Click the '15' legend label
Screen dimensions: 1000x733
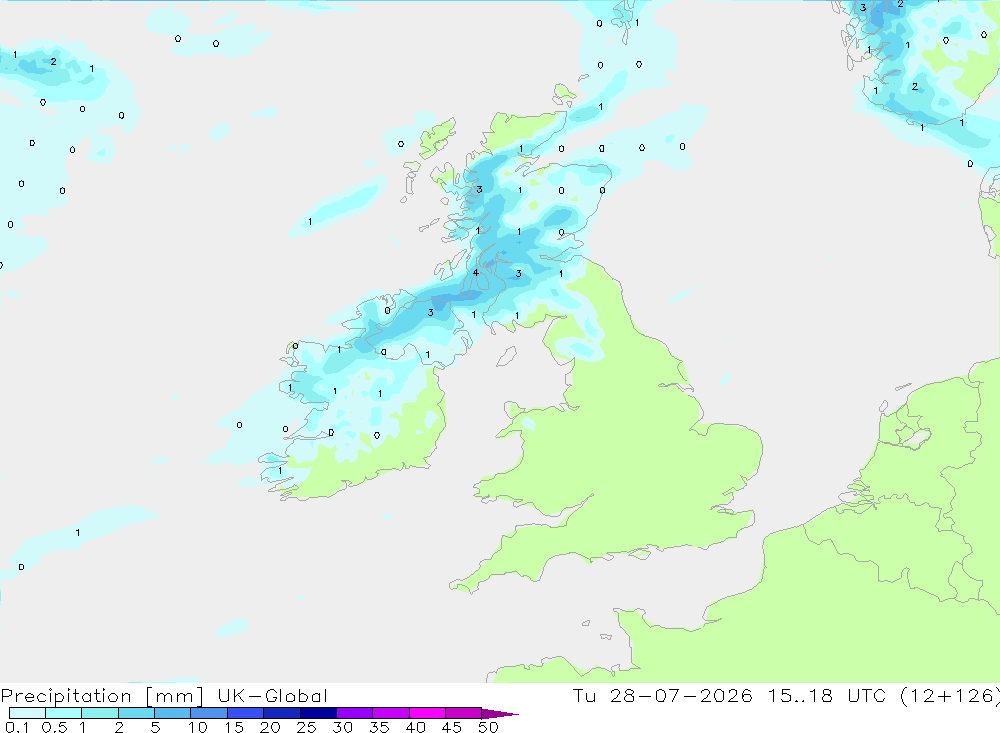pos(234,727)
